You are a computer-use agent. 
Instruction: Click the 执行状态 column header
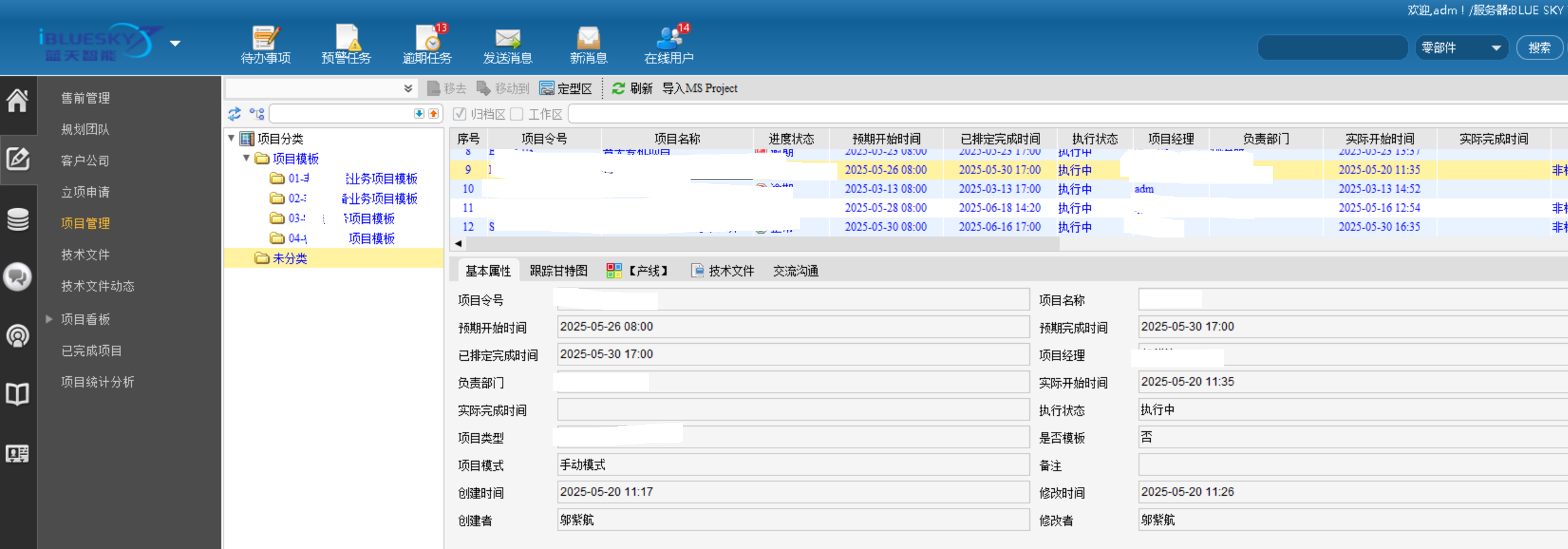(x=1095, y=139)
